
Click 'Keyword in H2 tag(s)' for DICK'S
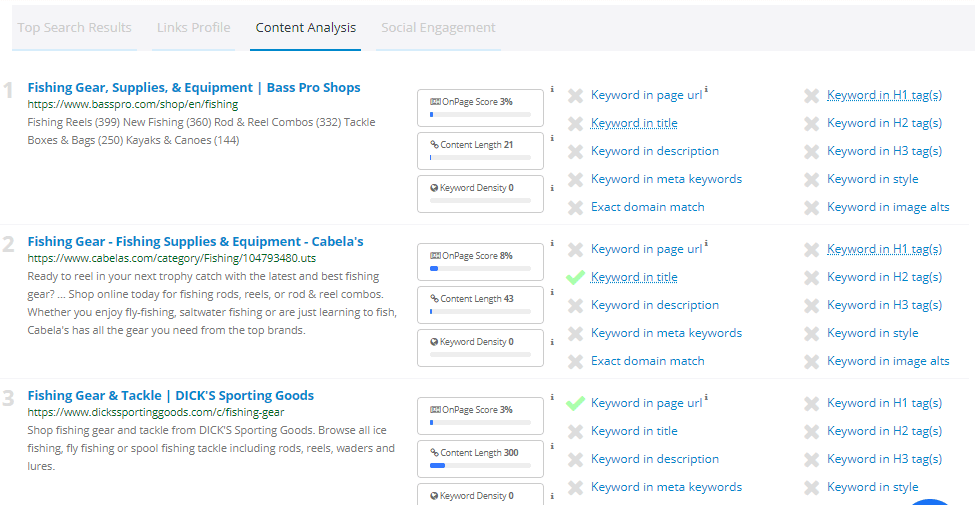(x=884, y=431)
